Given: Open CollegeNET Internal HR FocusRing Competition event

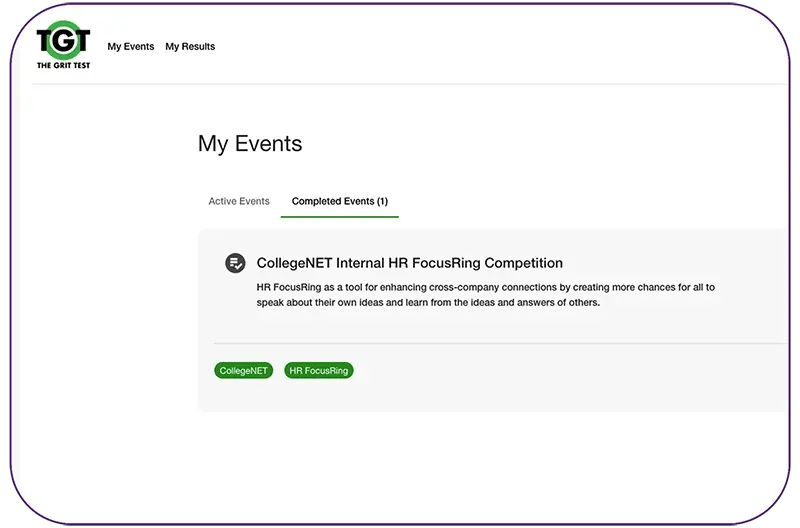Looking at the screenshot, I should [x=410, y=263].
